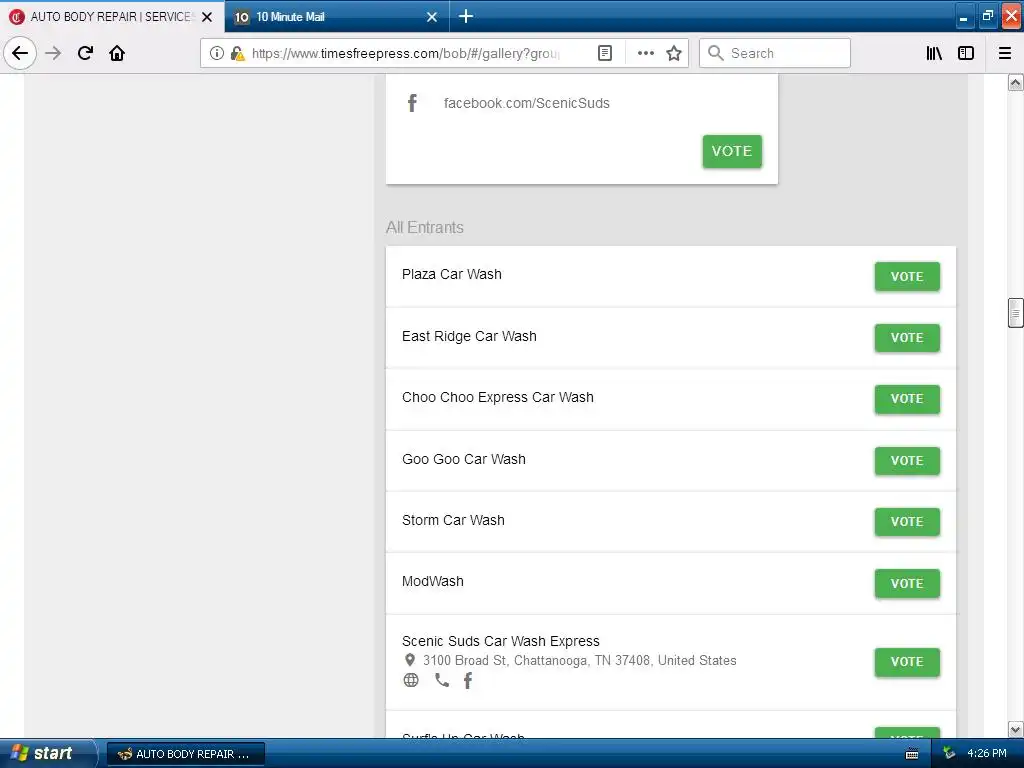This screenshot has width=1024, height=768.
Task: Vote for Choo Choo Express Car Wash
Action: tap(907, 398)
